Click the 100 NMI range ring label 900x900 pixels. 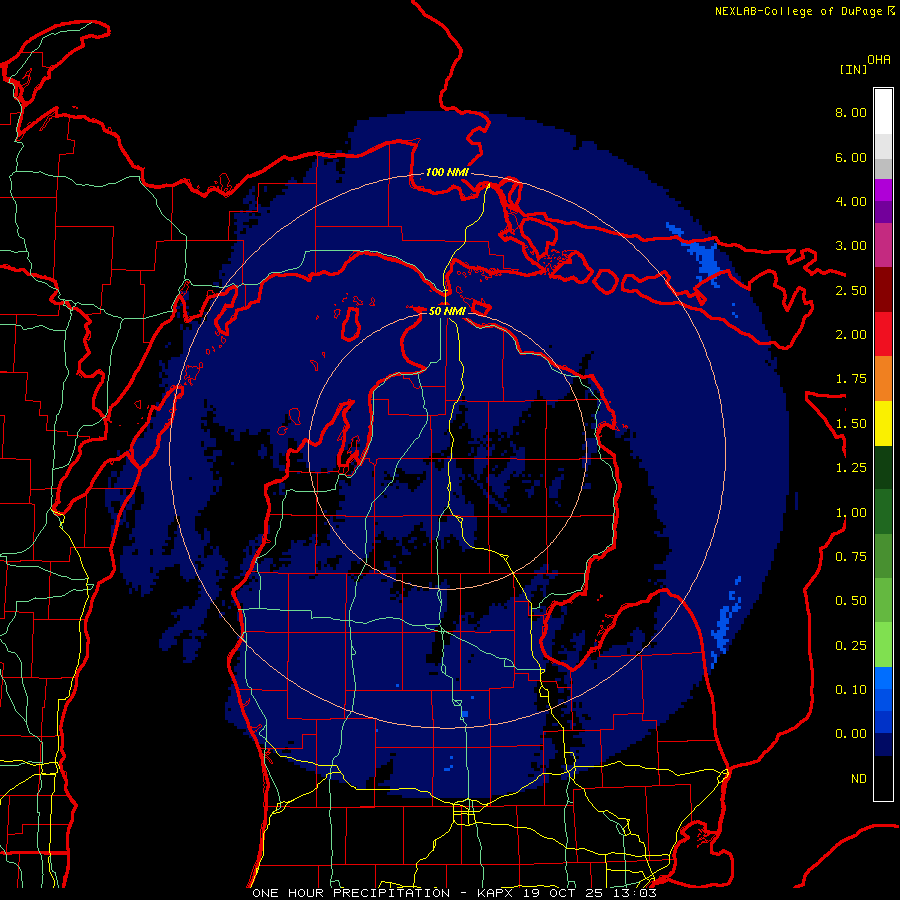(x=447, y=172)
